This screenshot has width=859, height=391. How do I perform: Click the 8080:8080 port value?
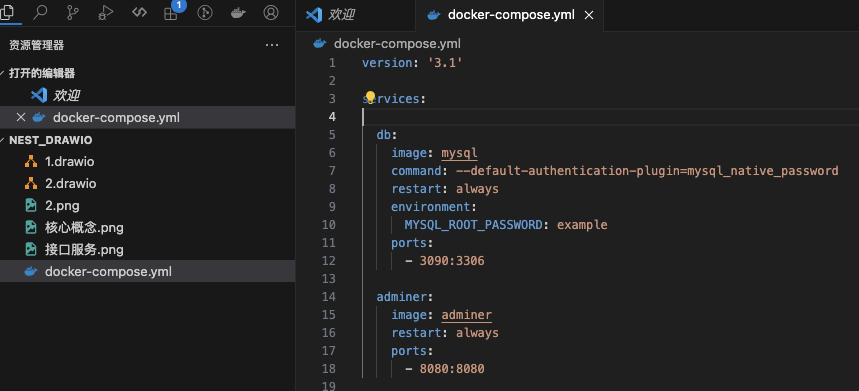click(452, 369)
